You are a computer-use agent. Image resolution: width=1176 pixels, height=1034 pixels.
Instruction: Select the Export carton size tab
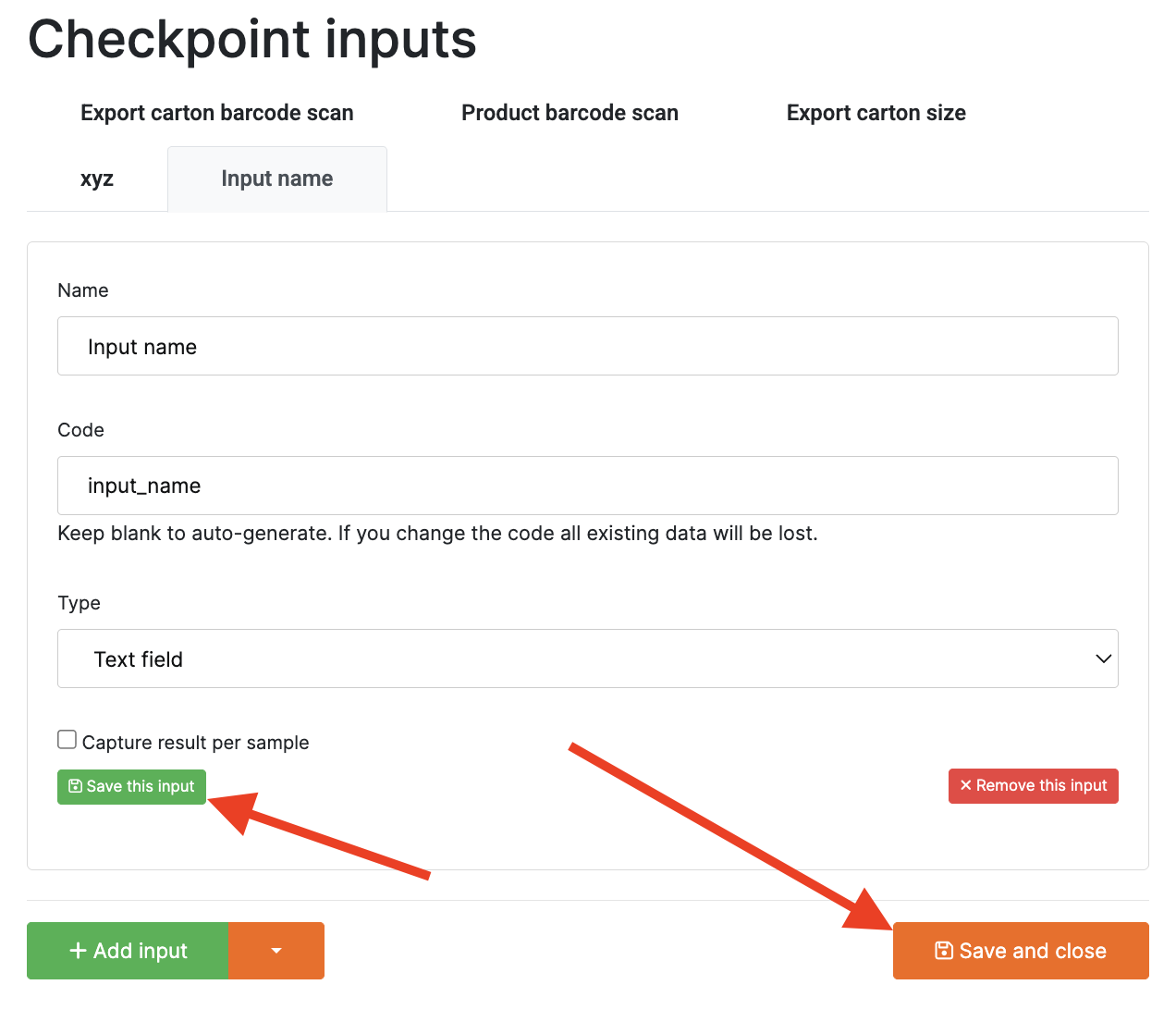point(876,113)
